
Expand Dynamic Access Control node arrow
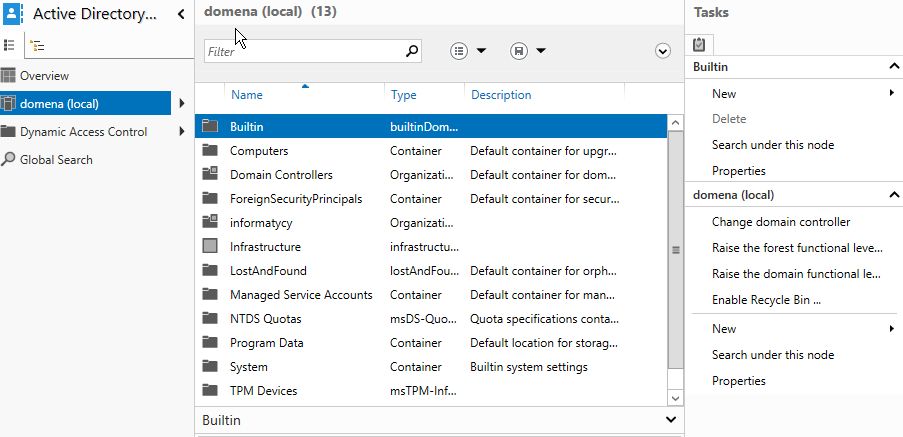[182, 131]
